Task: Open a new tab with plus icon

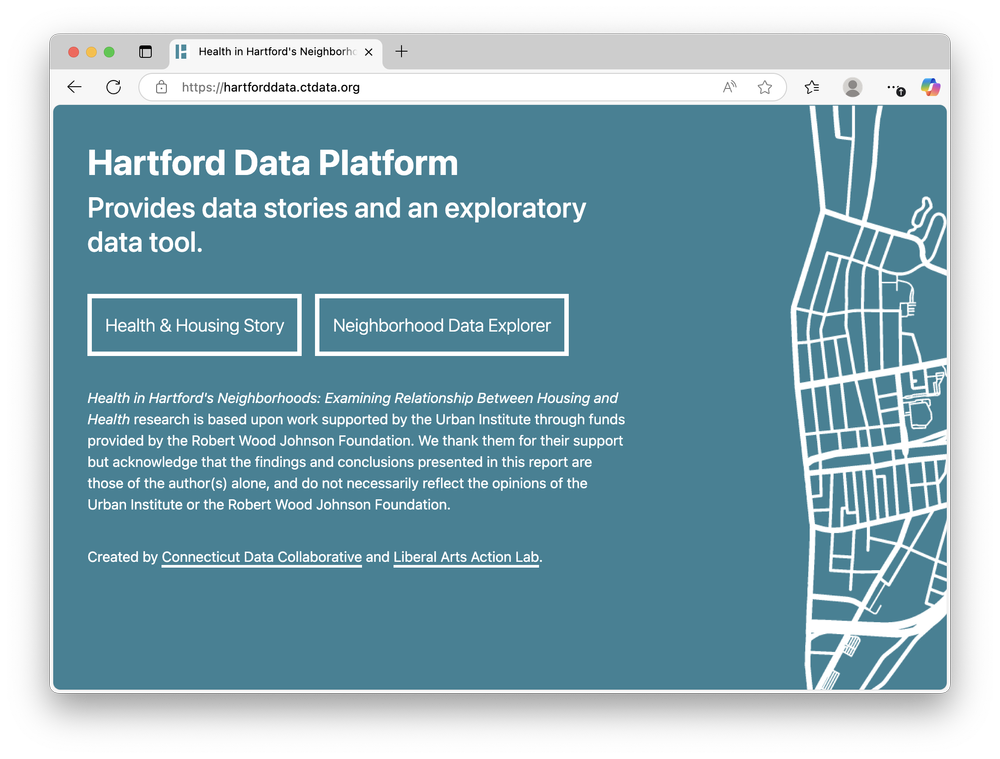Action: tap(401, 52)
